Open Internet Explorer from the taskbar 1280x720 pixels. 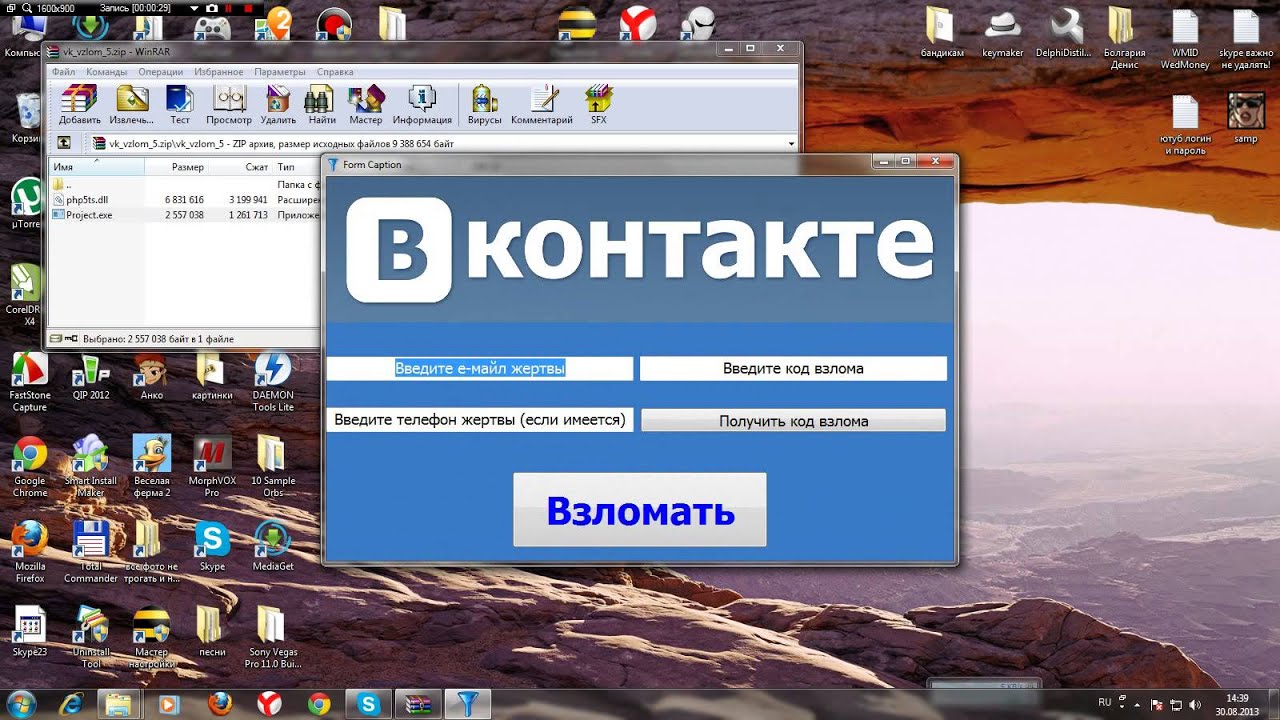(x=70, y=704)
